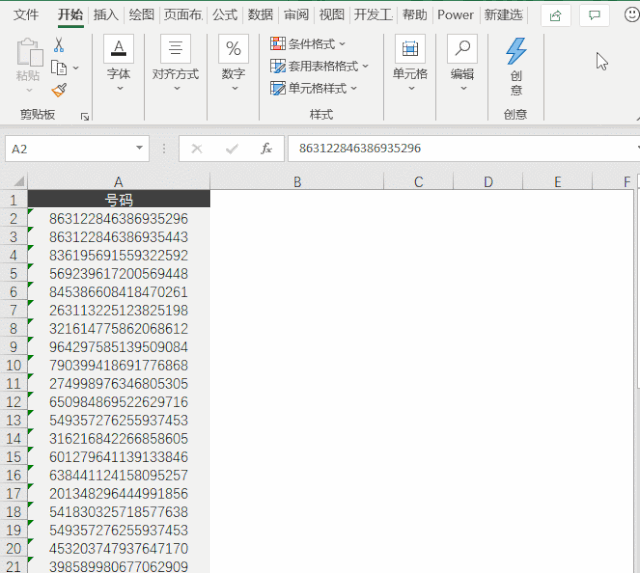This screenshot has width=640, height=573.
Task: Open the 单元格 cells group icon
Action: pos(410,49)
